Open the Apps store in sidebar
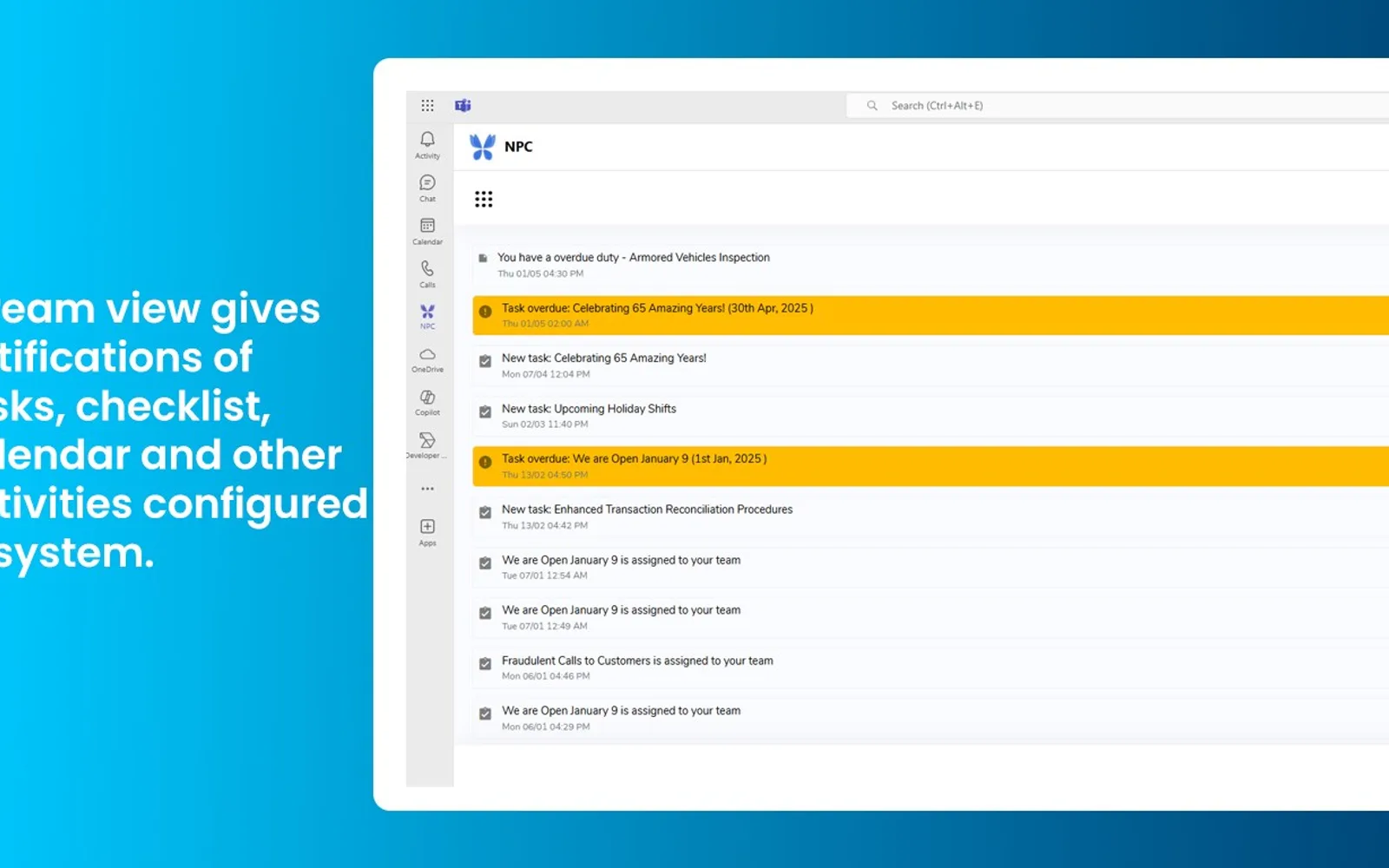The width and height of the screenshot is (1389, 868). coord(427,532)
